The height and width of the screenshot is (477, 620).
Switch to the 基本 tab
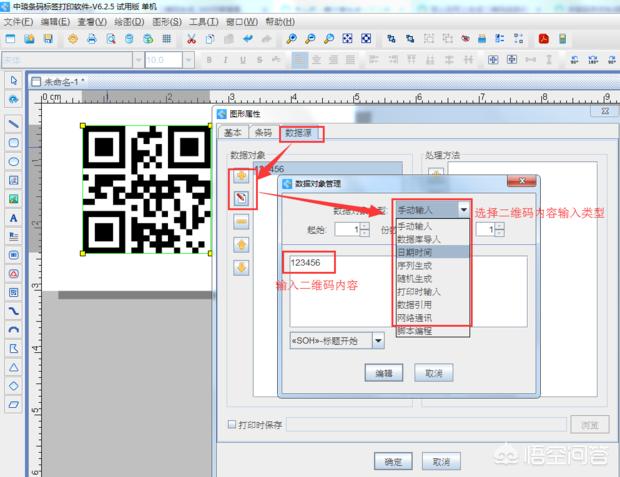coord(233,132)
